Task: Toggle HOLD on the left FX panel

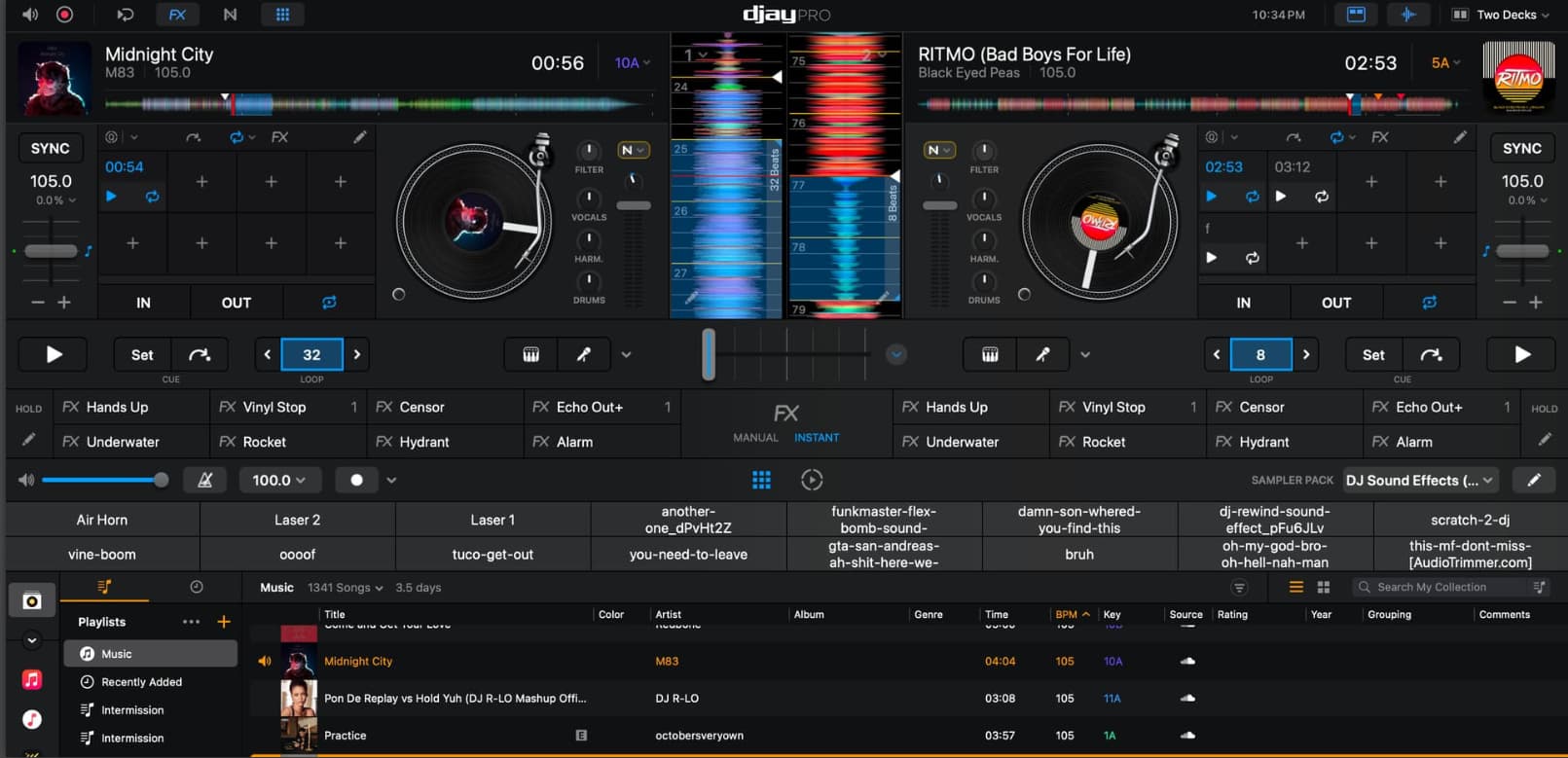Action: 28,409
